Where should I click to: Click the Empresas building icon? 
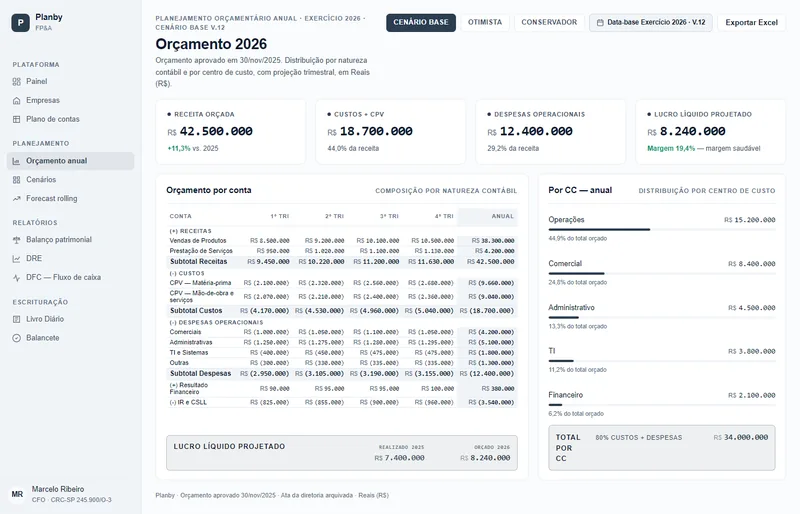[17, 101]
